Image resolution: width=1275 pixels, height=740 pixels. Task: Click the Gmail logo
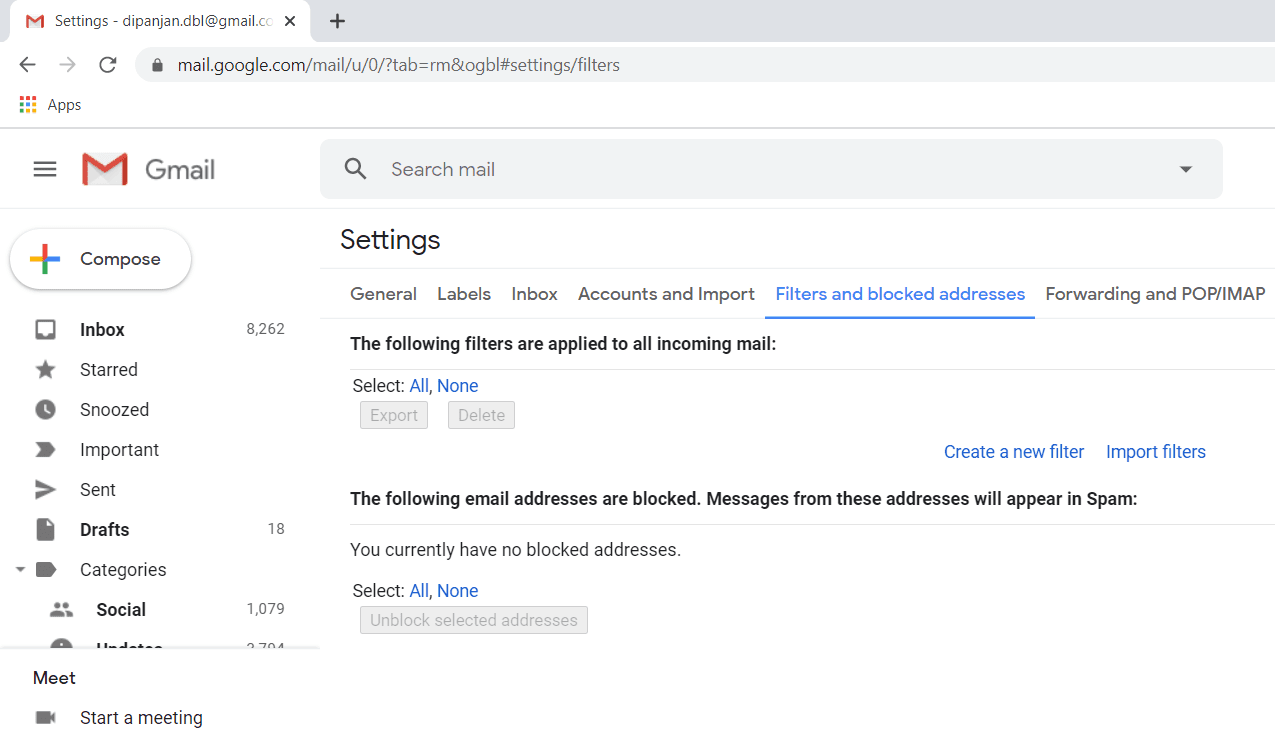[148, 169]
